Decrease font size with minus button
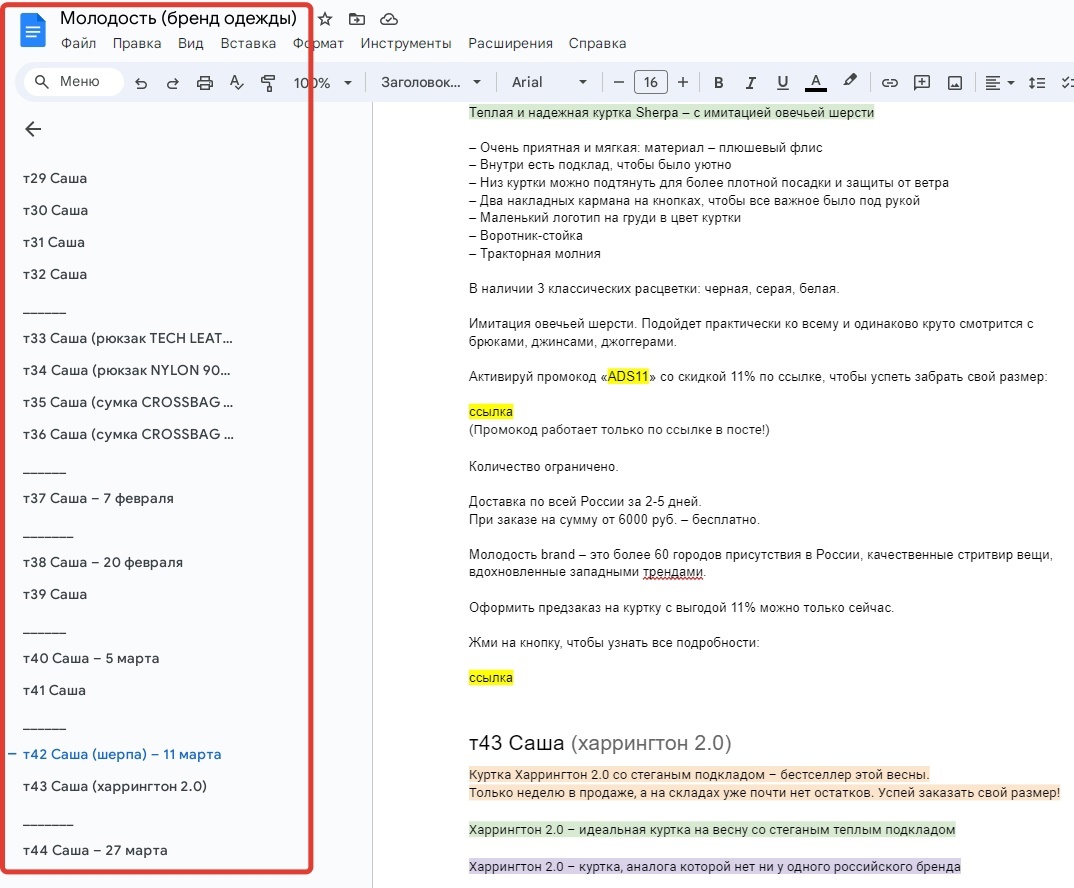1074x888 pixels. coord(619,82)
